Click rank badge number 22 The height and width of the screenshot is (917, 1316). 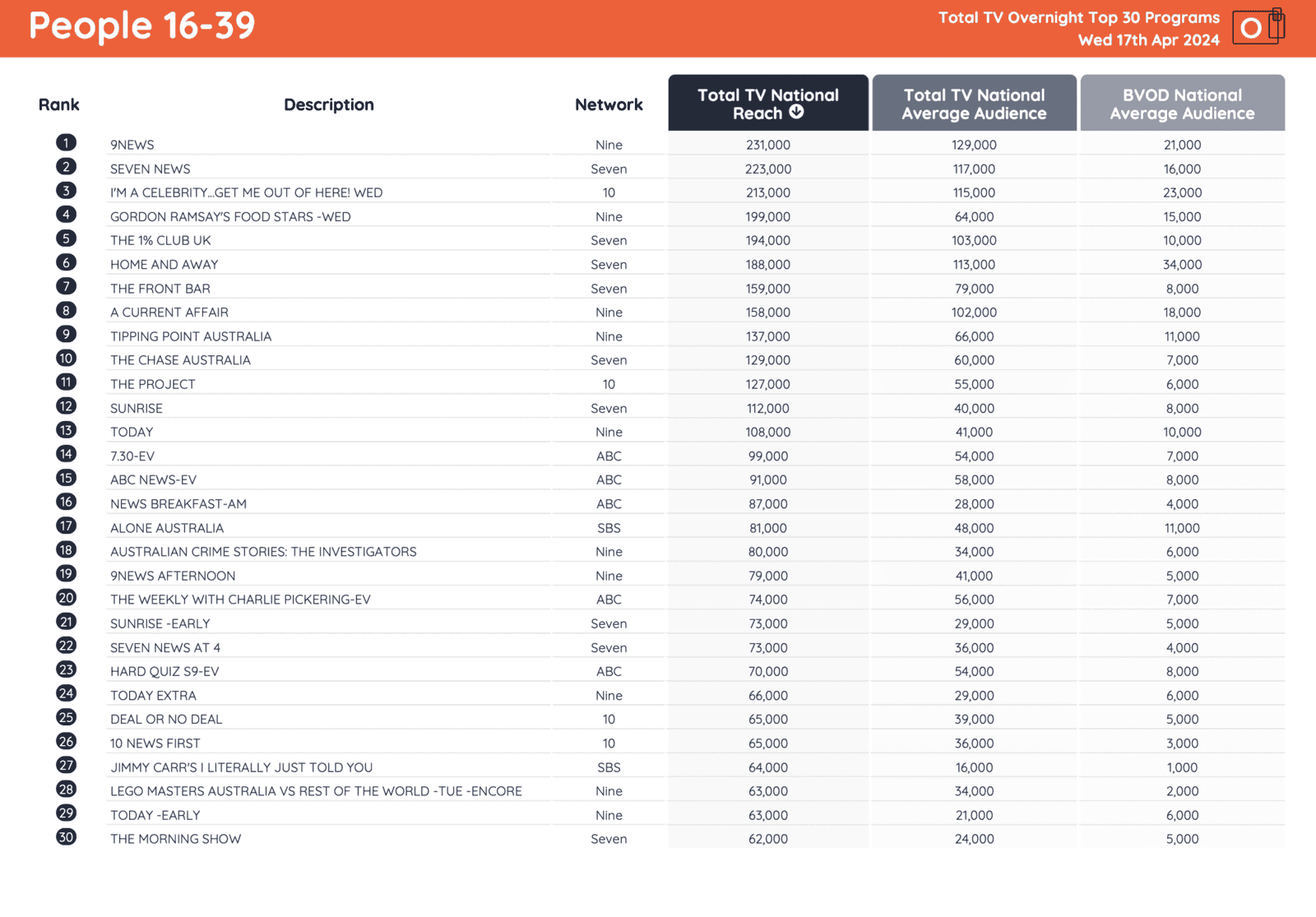pos(67,646)
